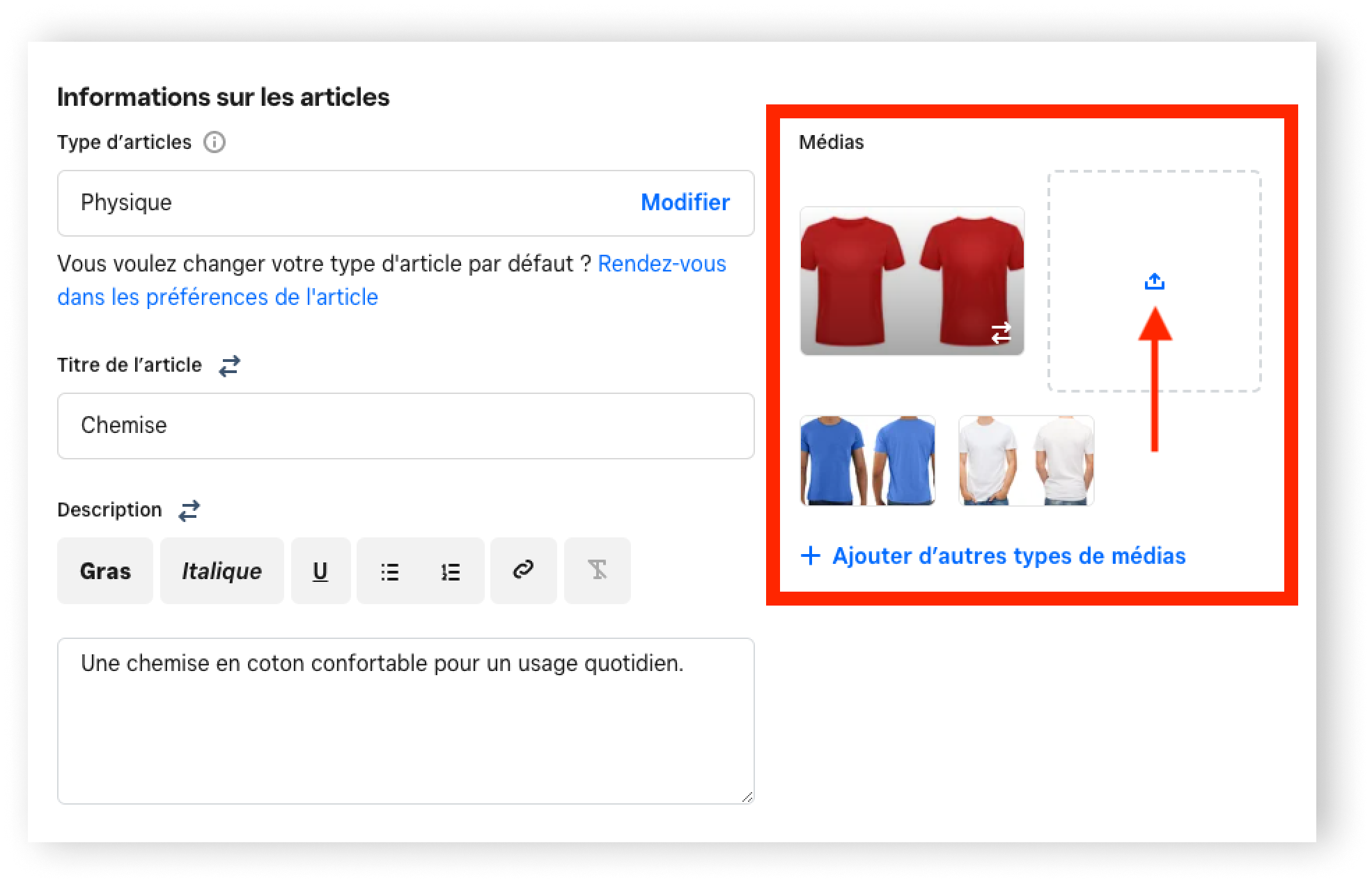Add a hyperlink with the link icon
The image size is (1372, 884).
pos(523,570)
